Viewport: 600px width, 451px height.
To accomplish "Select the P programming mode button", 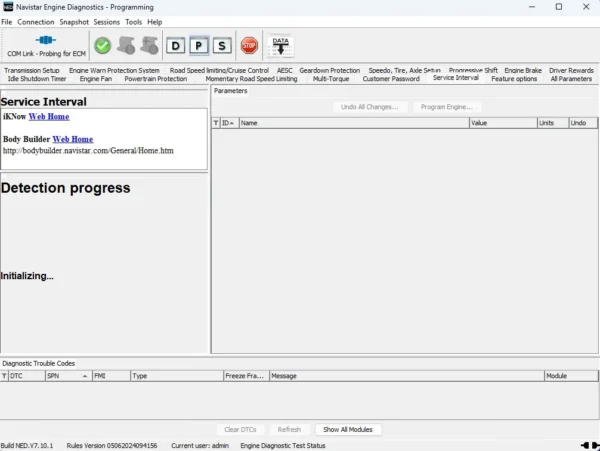I will tap(199, 46).
